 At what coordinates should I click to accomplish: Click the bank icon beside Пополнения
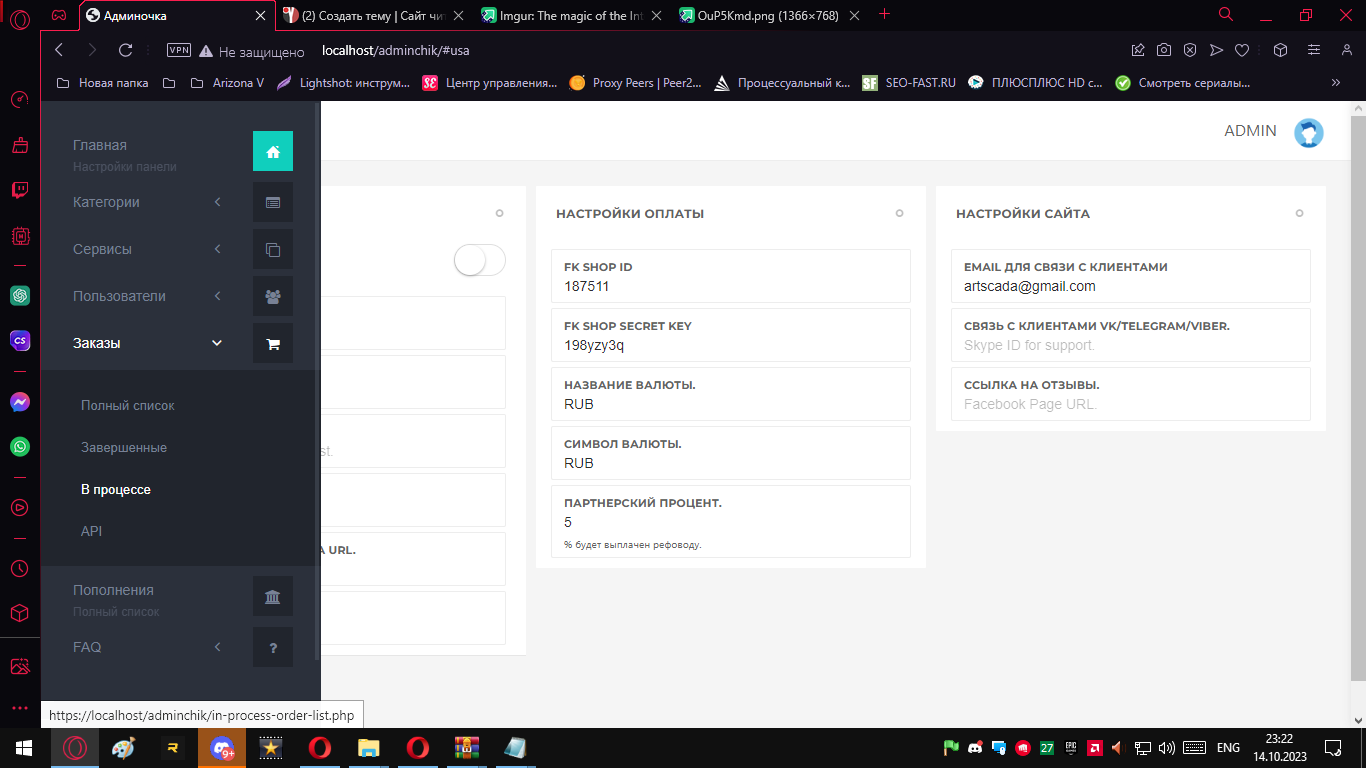point(273,597)
